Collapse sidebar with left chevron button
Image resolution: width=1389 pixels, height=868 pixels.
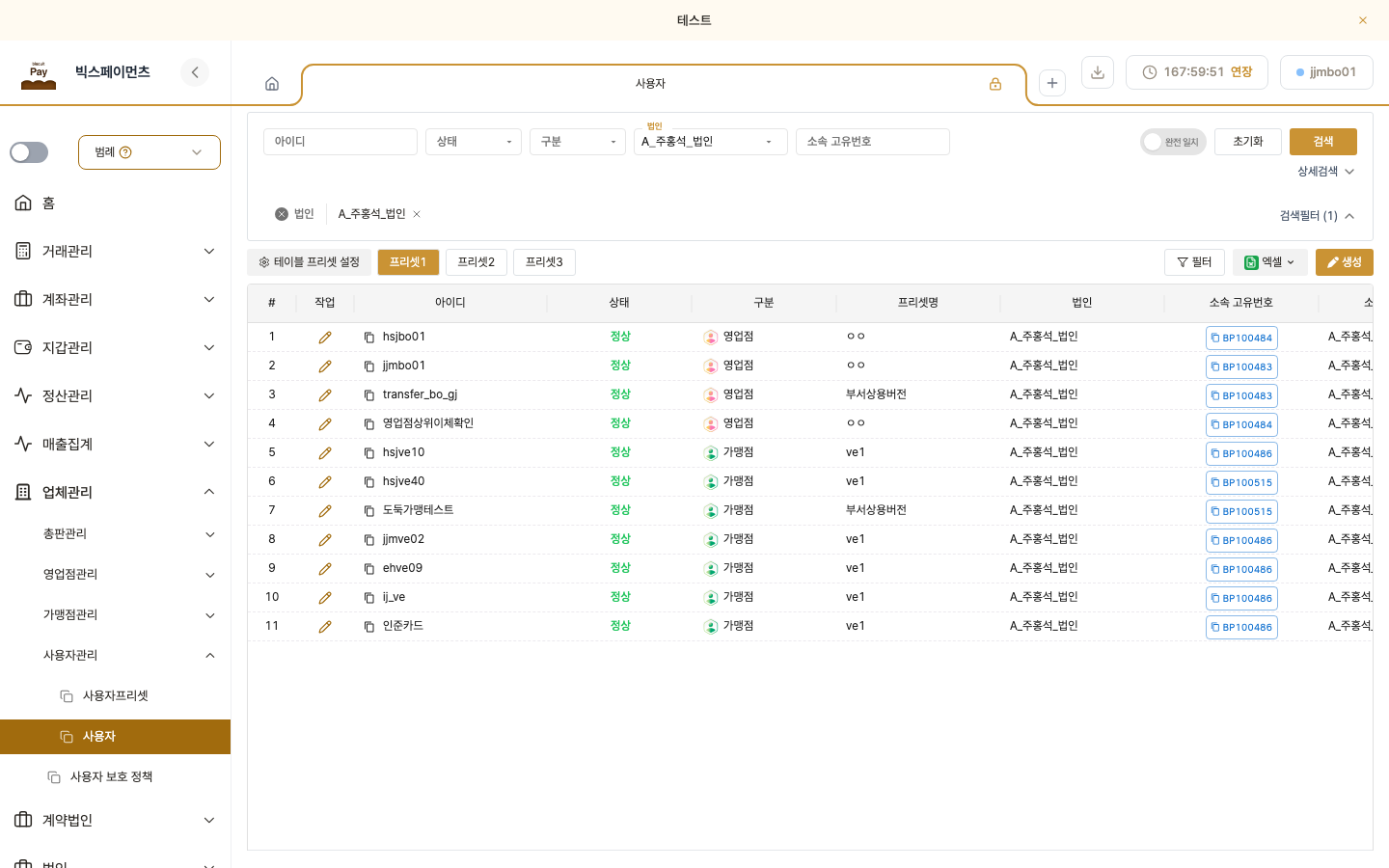[195, 72]
